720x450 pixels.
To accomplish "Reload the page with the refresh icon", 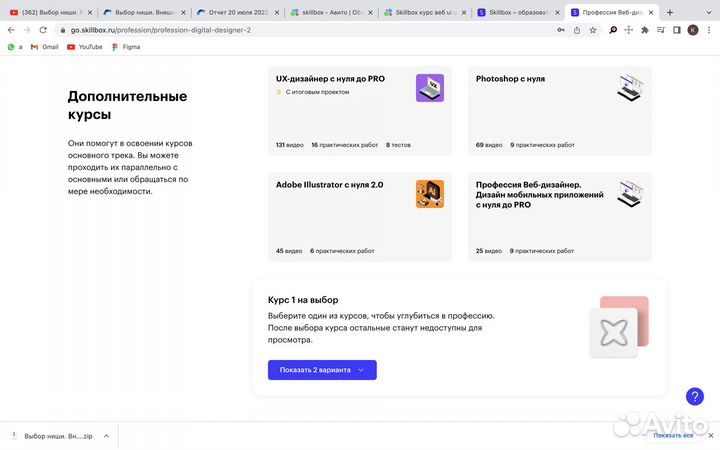I will pos(43,30).
